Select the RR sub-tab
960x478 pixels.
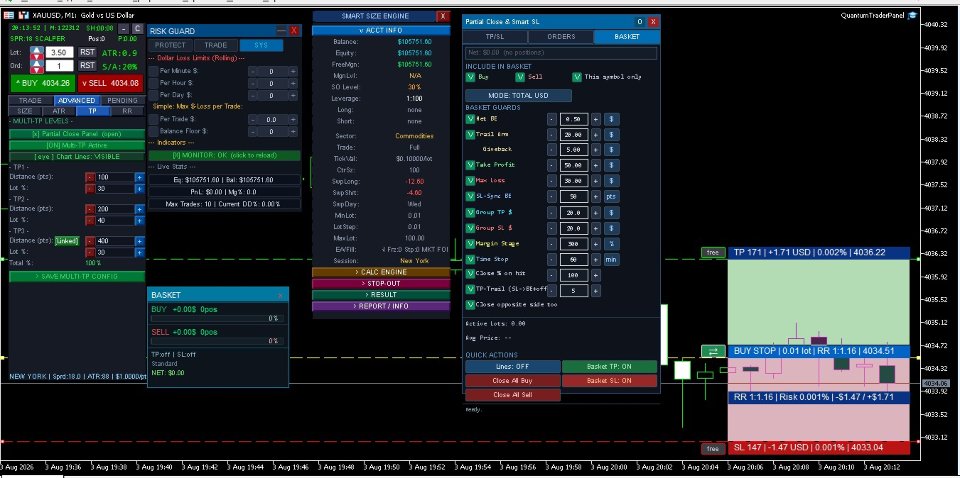127,111
